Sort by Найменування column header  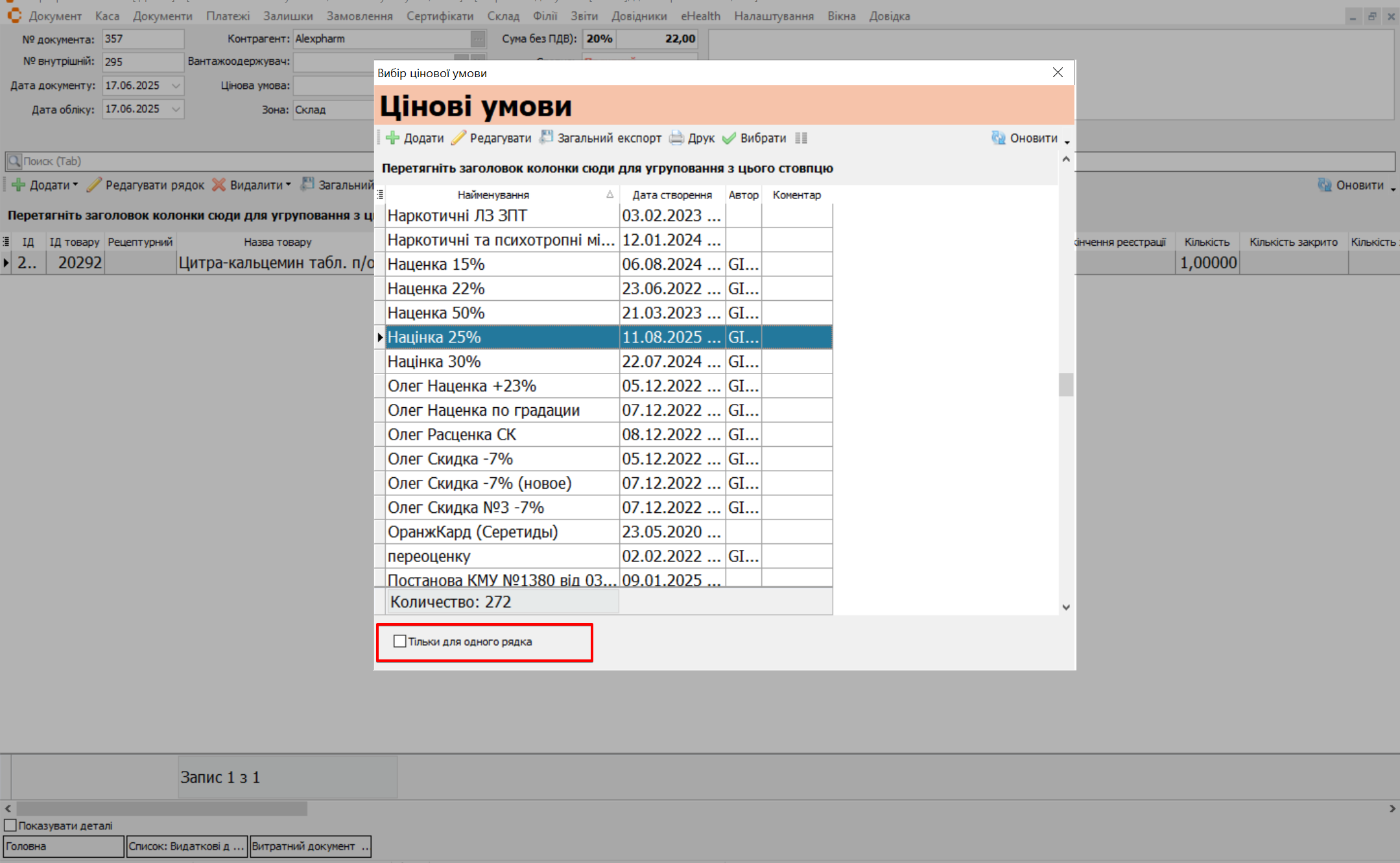point(493,195)
